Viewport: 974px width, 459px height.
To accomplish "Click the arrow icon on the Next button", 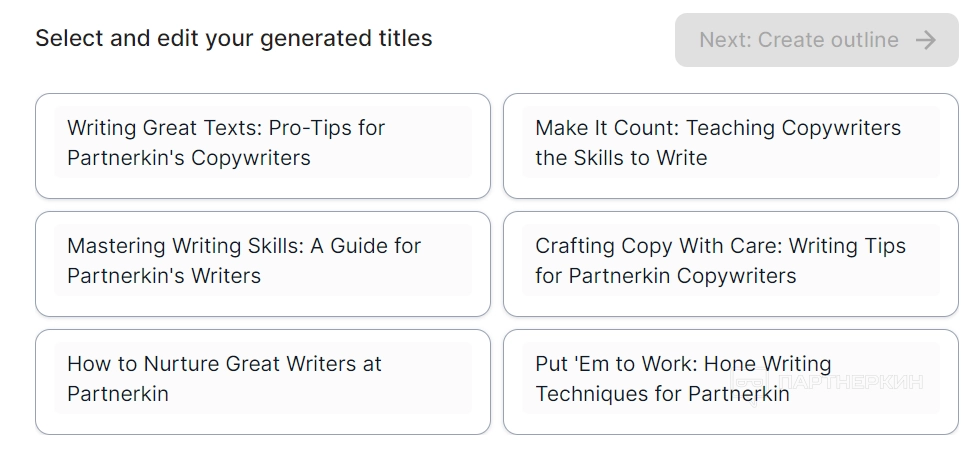I will 926,40.
